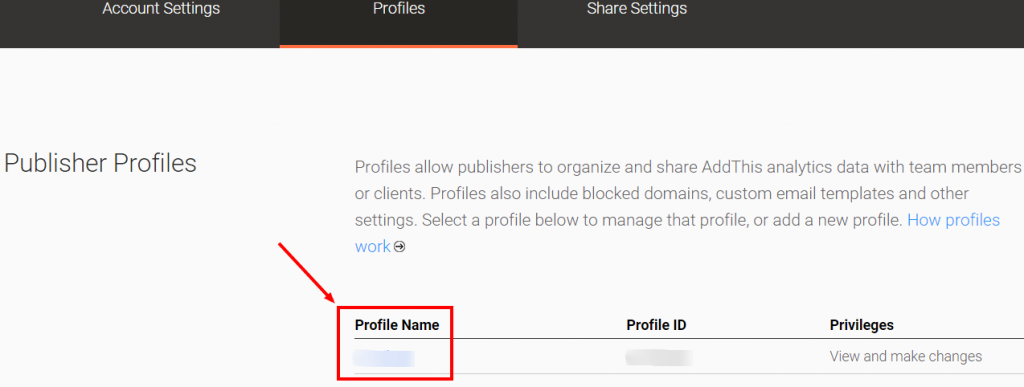
Task: Click the circled arrow icon after "work"
Action: click(x=400, y=247)
